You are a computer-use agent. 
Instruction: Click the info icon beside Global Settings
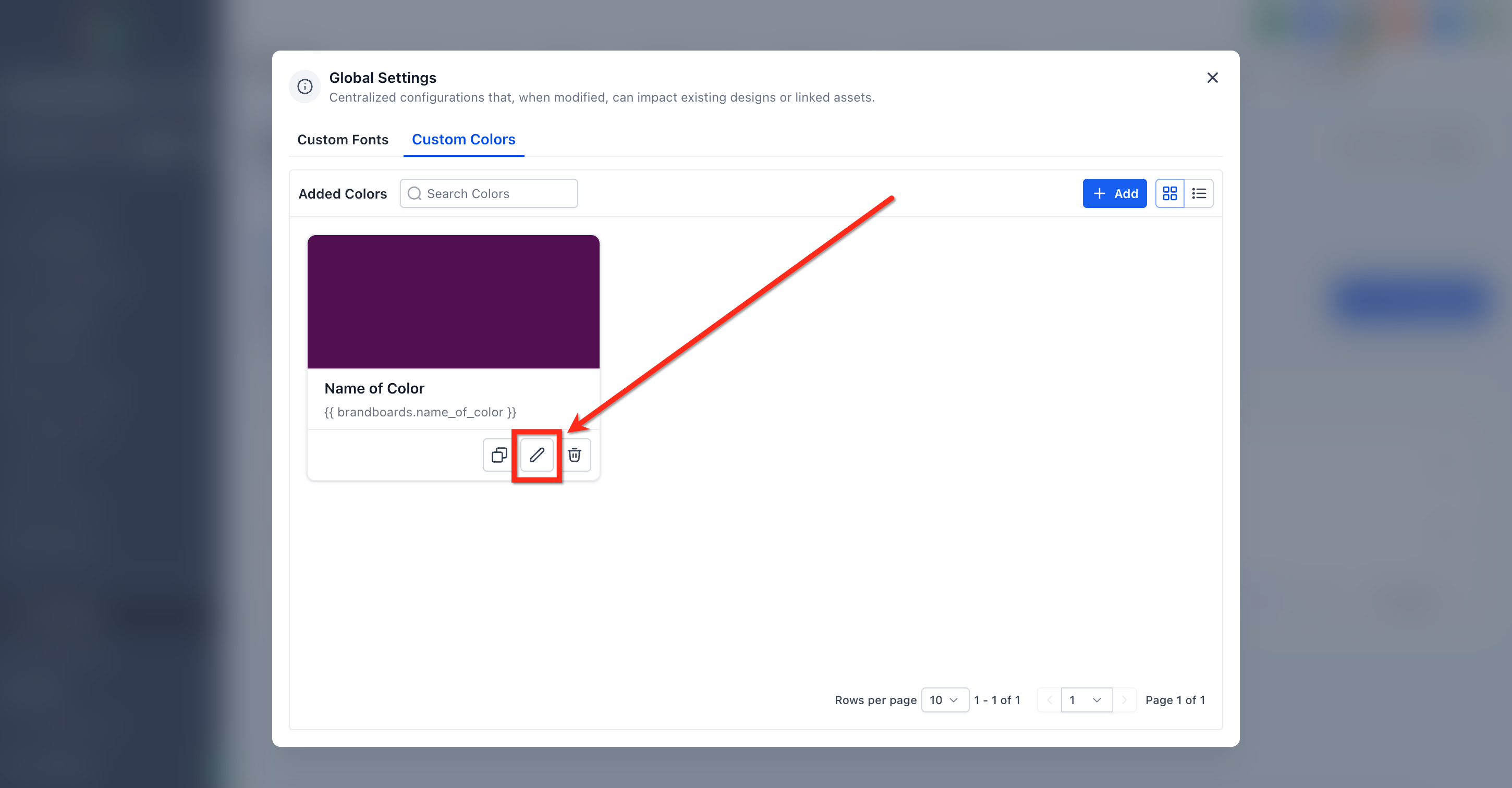[304, 87]
